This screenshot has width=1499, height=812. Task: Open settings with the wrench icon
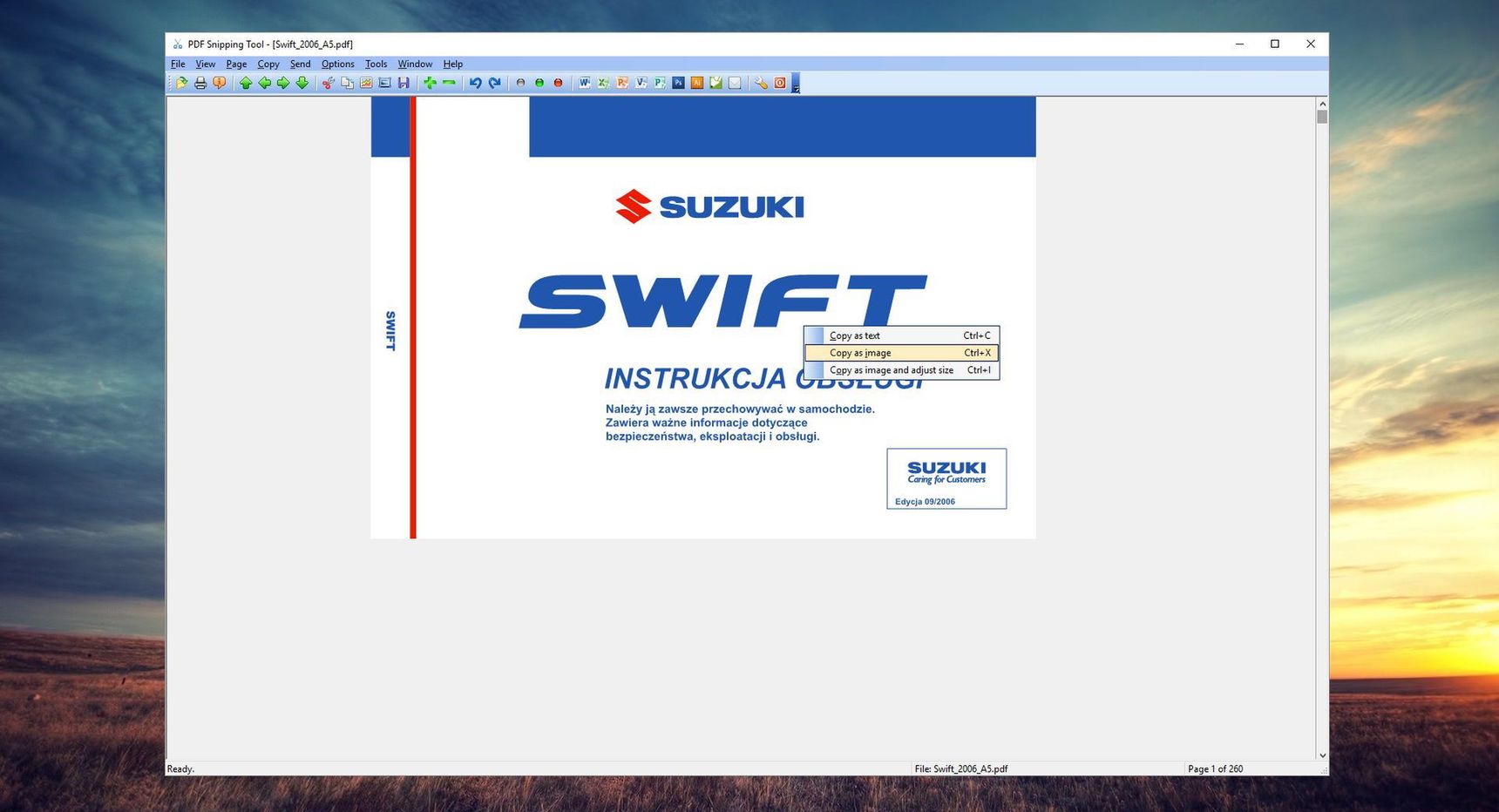point(761,83)
